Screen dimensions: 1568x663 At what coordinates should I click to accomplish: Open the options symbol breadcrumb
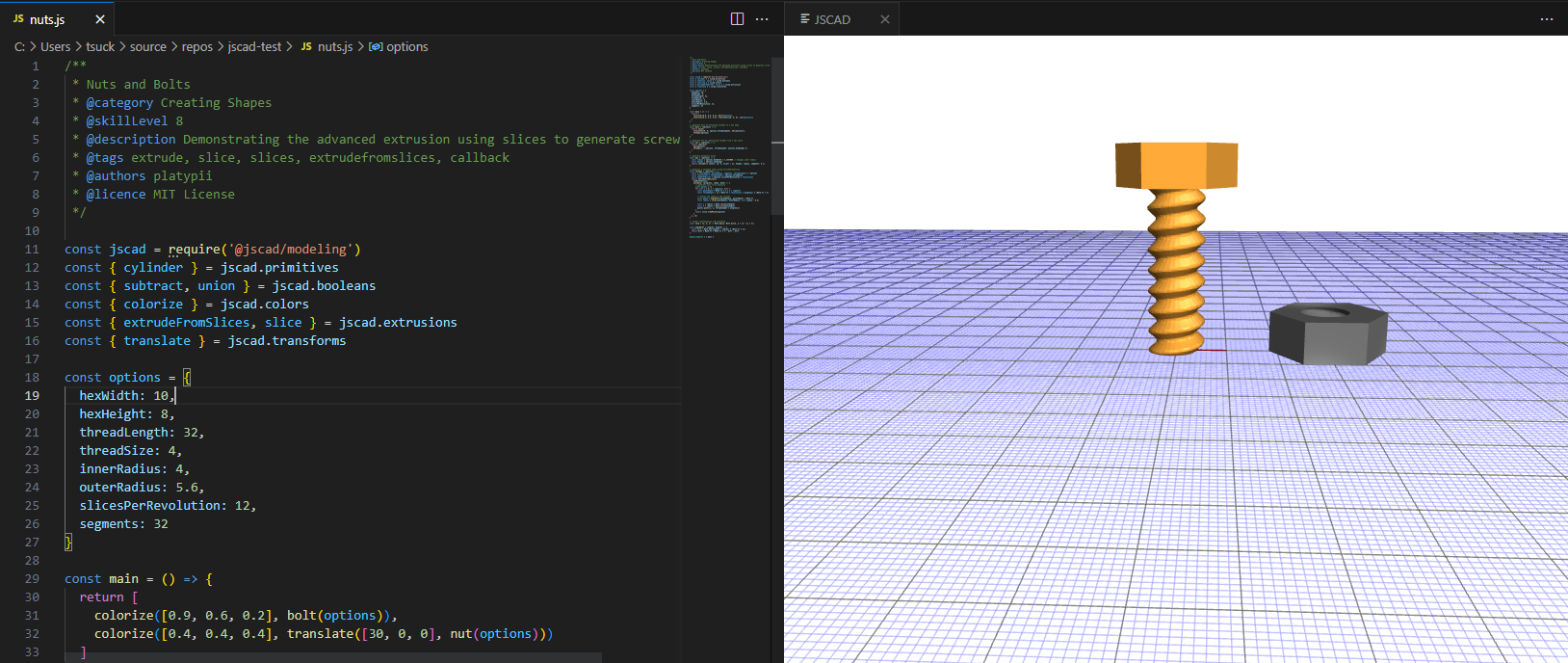[399, 46]
